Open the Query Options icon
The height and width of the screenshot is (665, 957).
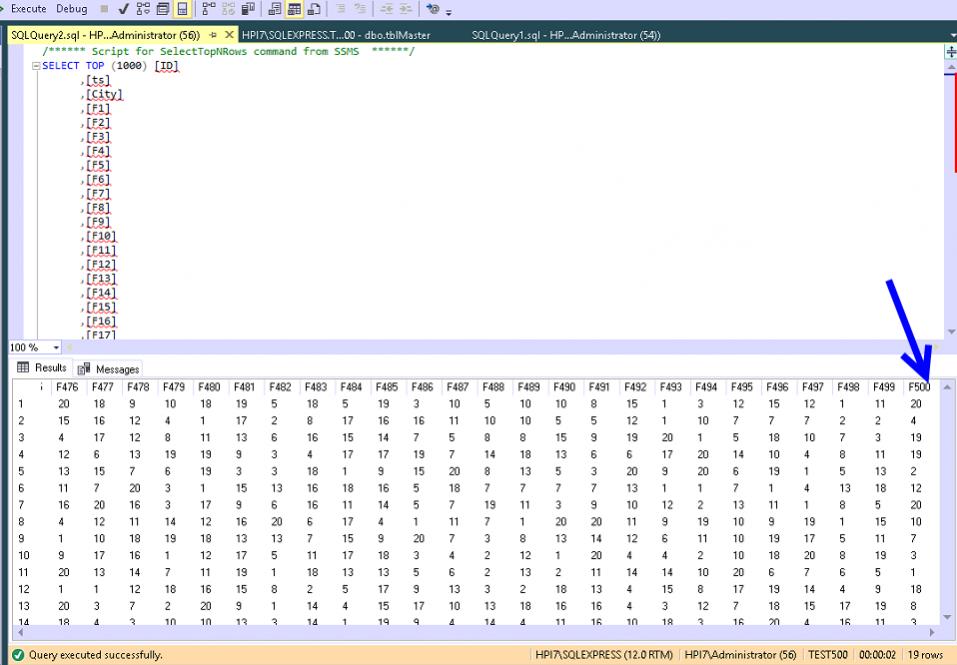point(163,9)
